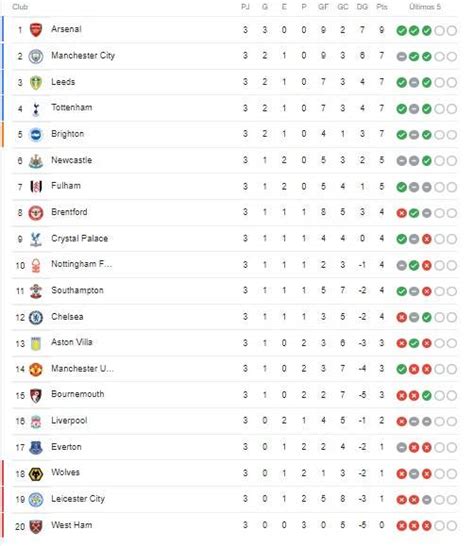Click Arsenal's first green win indicator
474x546 pixels.
tap(402, 31)
